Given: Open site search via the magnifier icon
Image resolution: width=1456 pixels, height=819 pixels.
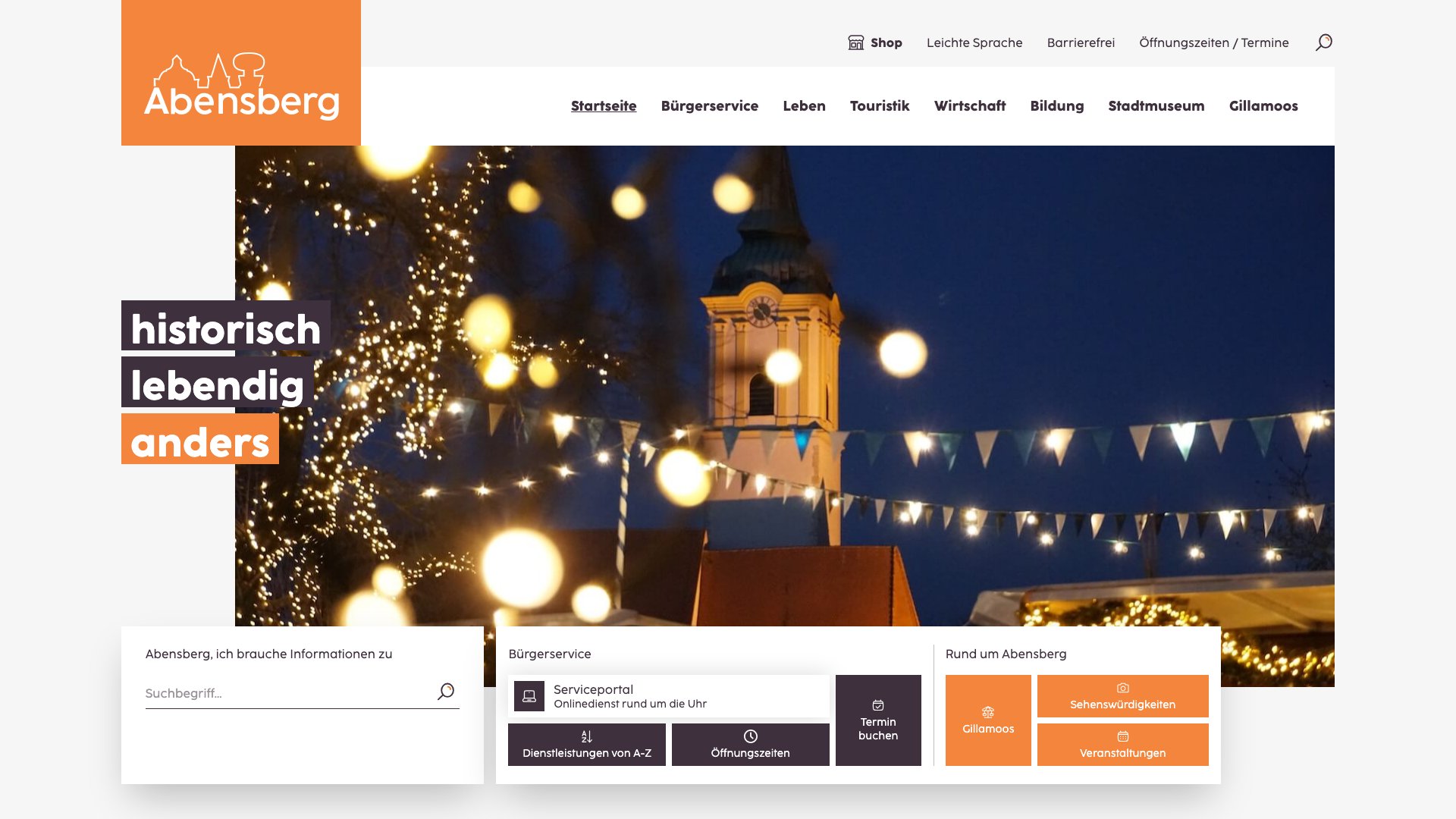Looking at the screenshot, I should pos(1323,42).
